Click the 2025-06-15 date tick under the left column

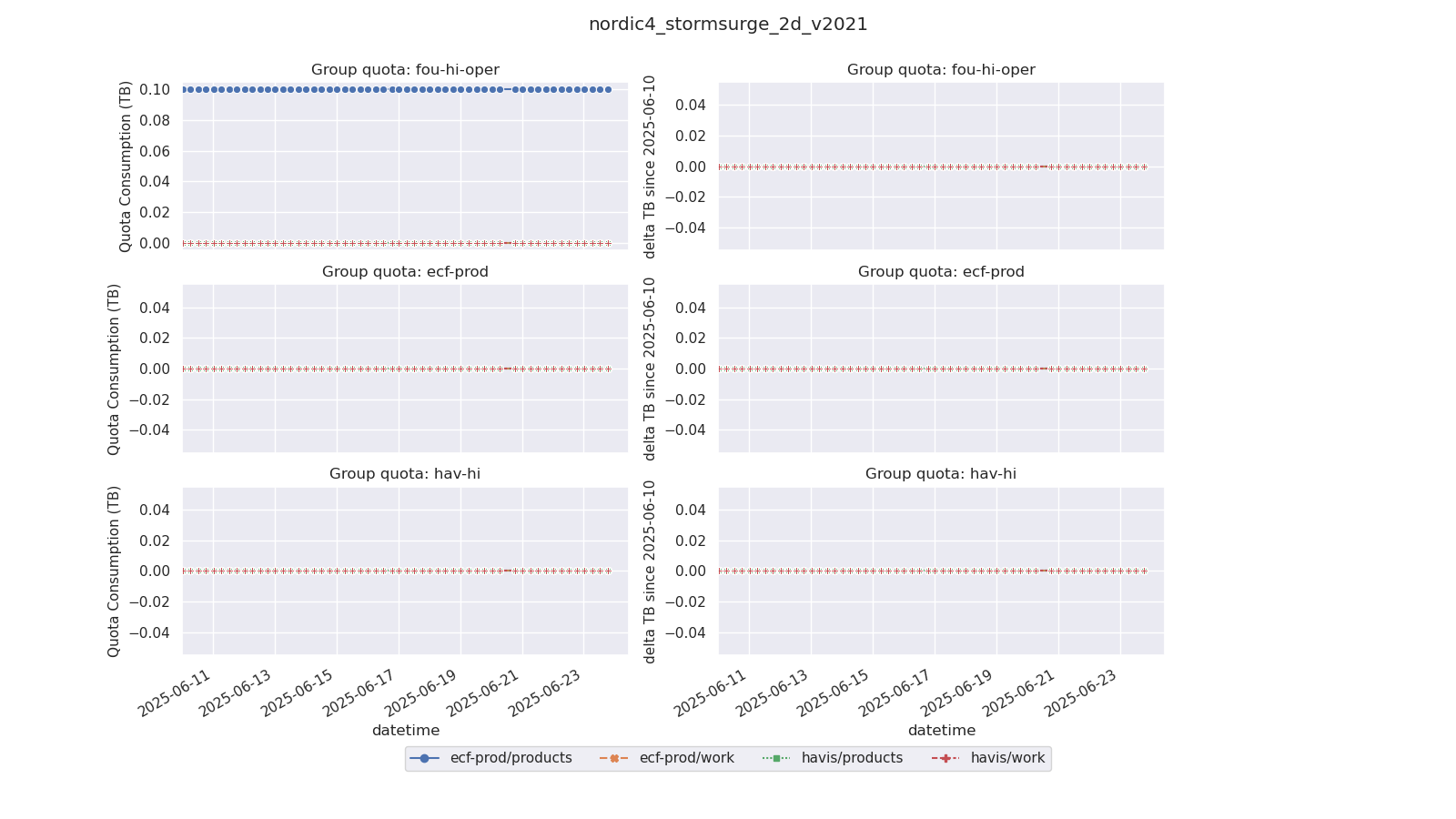298,693
